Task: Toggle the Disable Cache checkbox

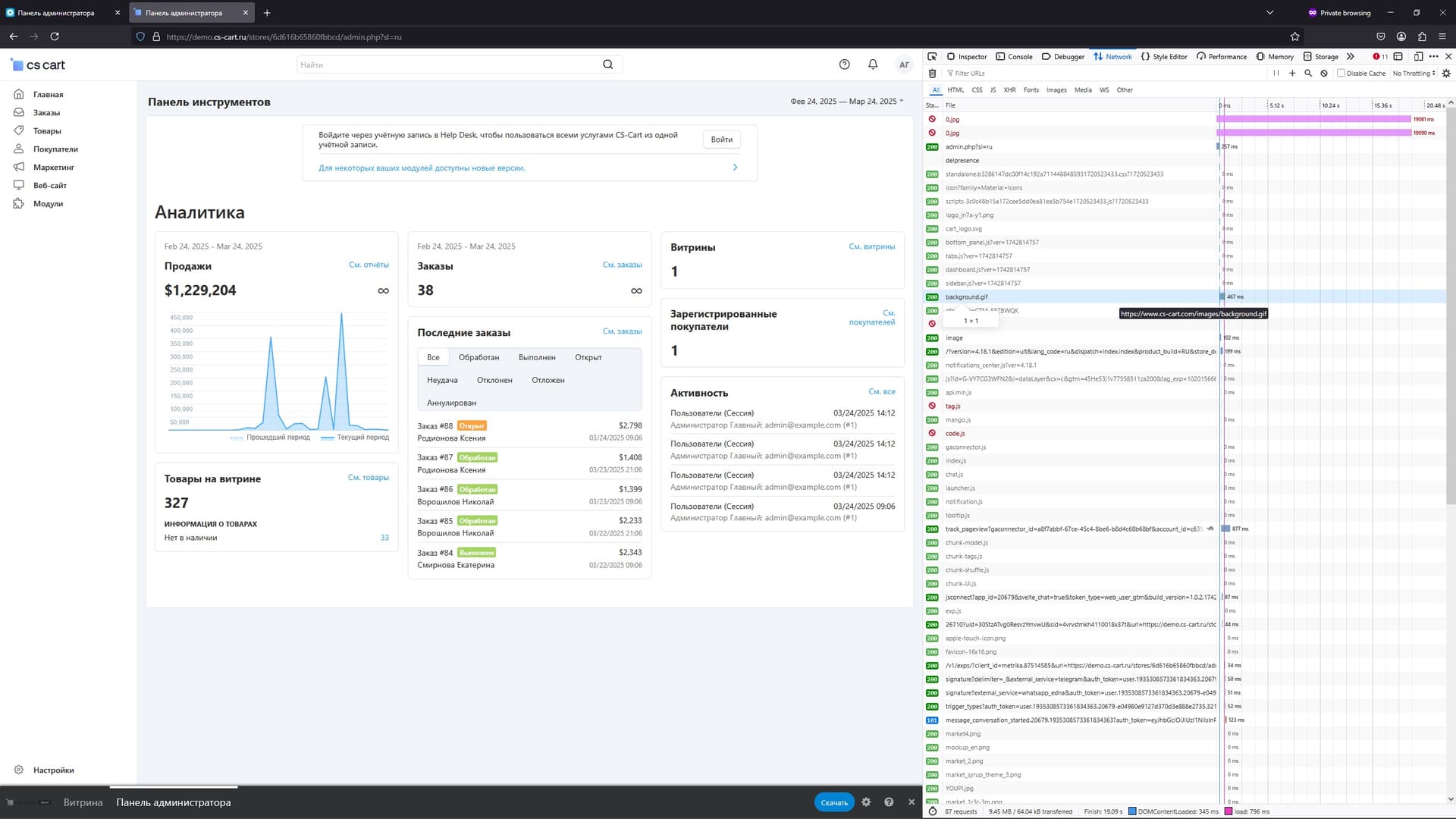Action: point(1341,74)
